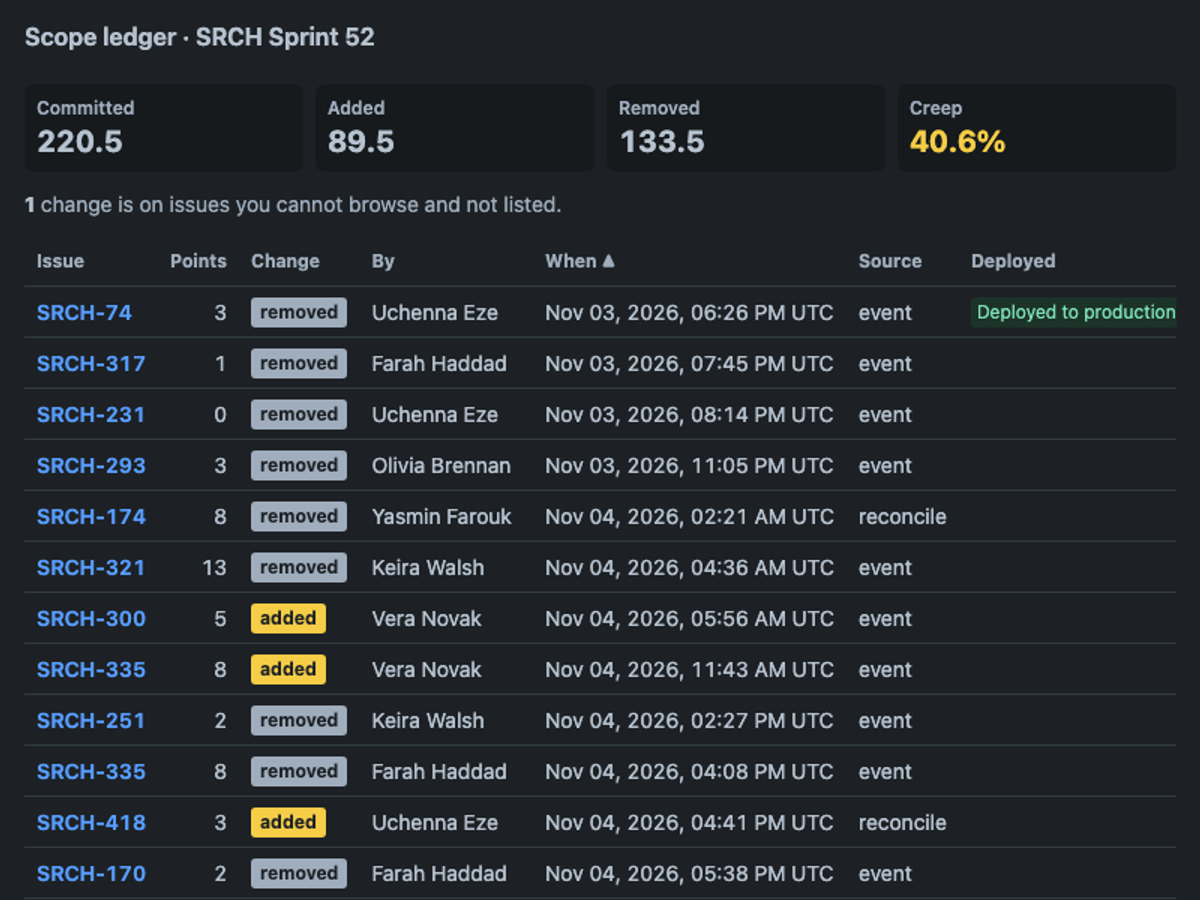Select Keira Walsh in SRCH-321 row

tap(428, 567)
